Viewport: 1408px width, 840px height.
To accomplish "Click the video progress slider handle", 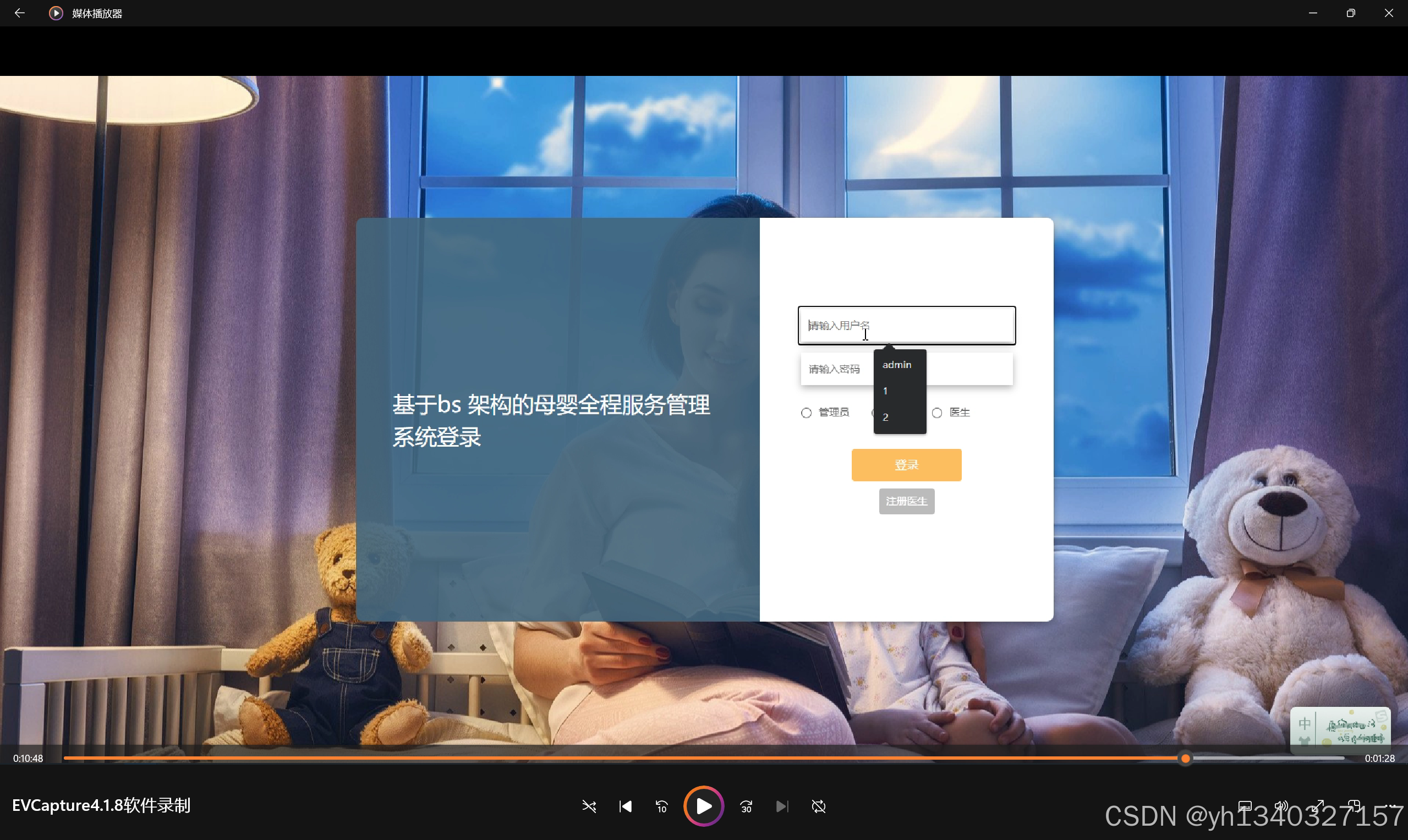I will click(1185, 759).
